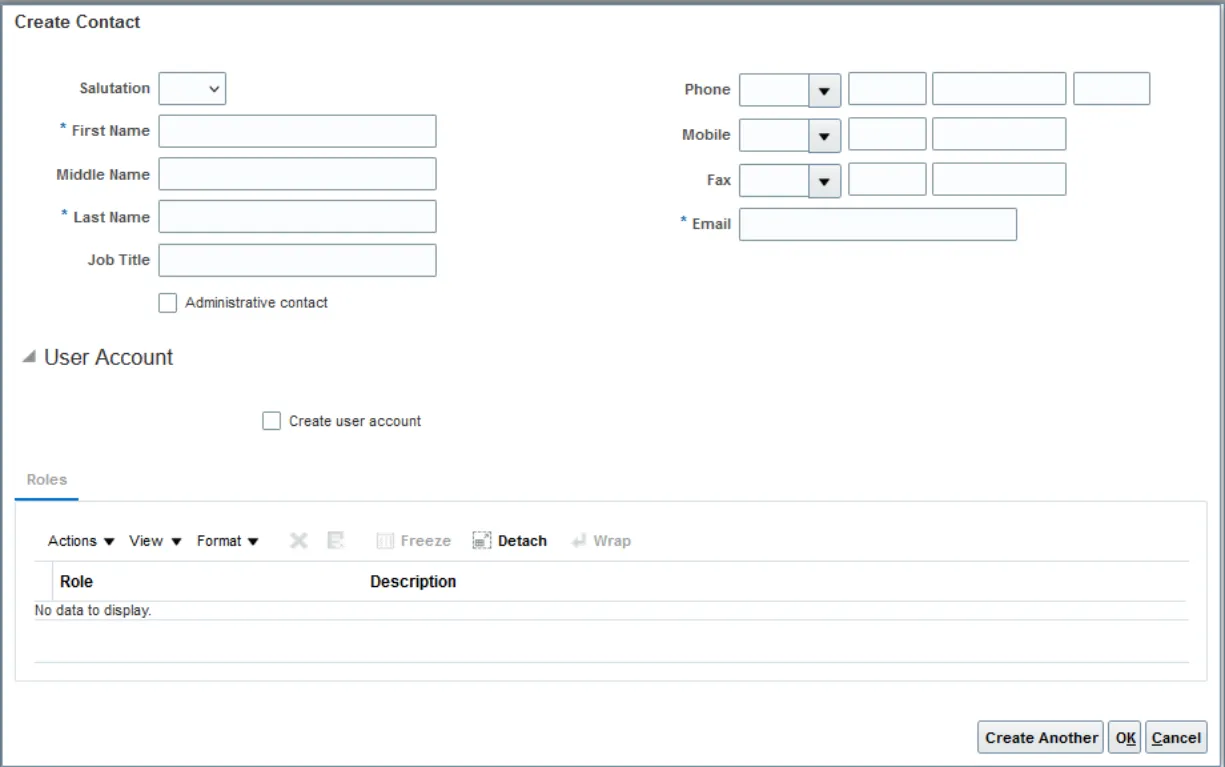The width and height of the screenshot is (1225, 767).
Task: Open the Actions menu
Action: tap(81, 541)
